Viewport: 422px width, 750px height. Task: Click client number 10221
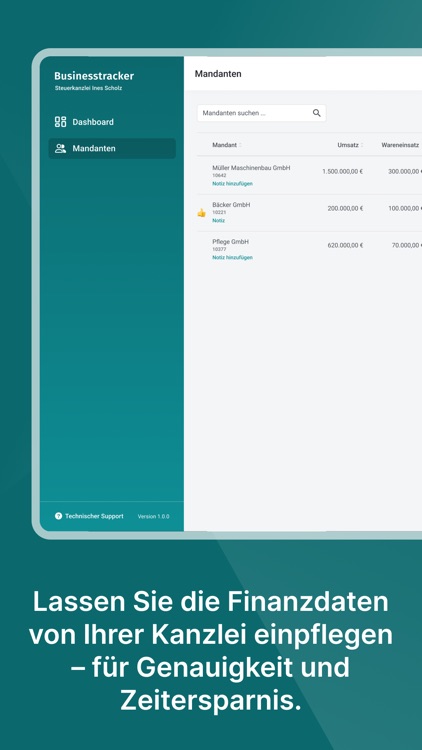click(x=219, y=212)
